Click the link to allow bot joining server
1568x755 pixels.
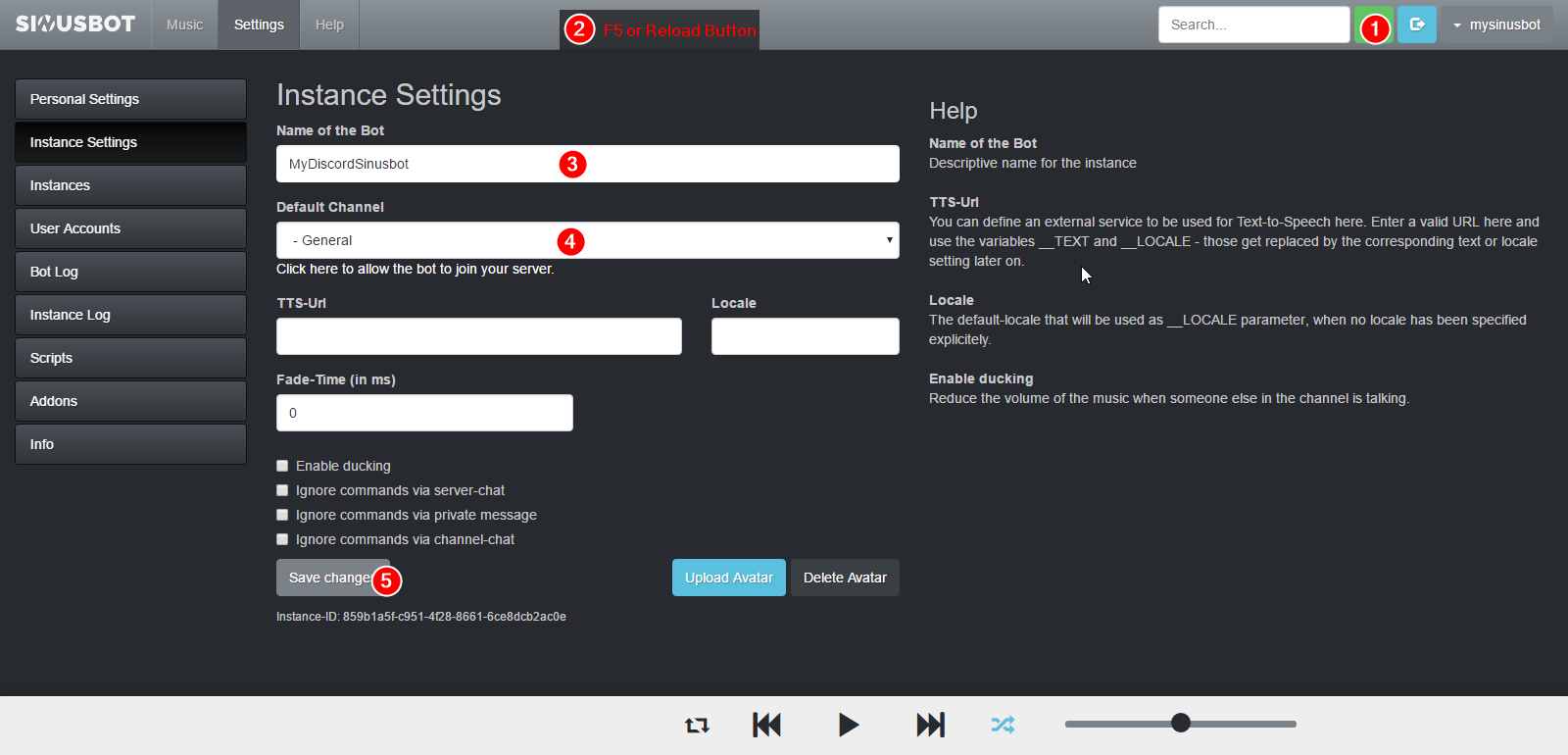click(415, 269)
